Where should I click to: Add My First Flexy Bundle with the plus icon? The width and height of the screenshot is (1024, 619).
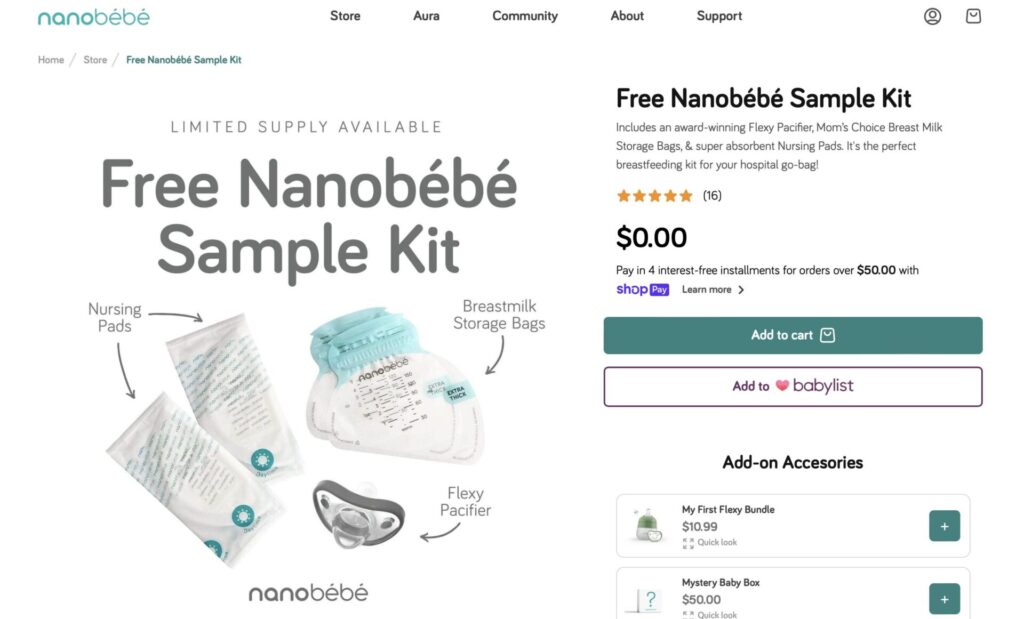[x=944, y=525]
